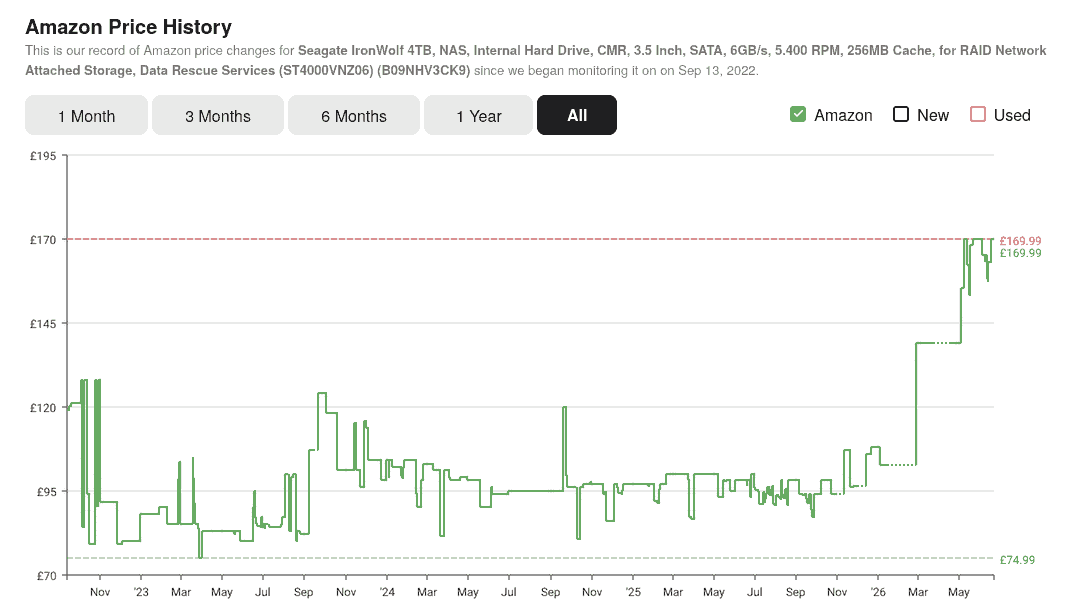This screenshot has height=612, width=1072.
Task: Click the £170 y-axis label
Action: click(x=42, y=240)
